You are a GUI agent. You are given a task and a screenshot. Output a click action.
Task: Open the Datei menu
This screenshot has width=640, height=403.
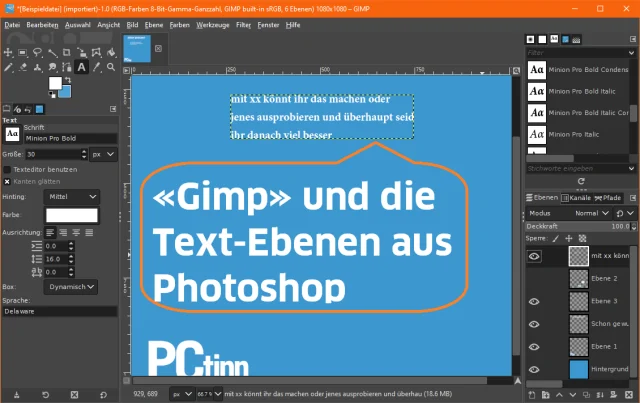tap(12, 25)
